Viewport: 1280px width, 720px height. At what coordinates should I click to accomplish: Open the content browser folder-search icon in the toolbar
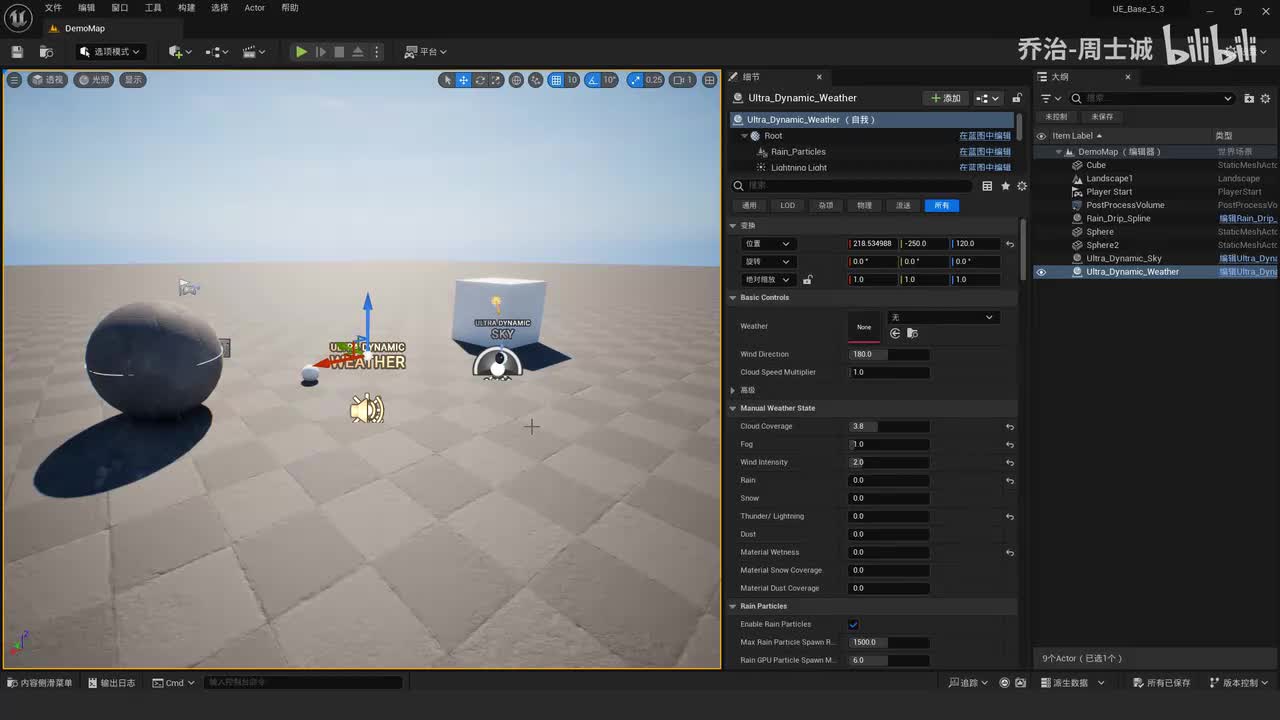tap(46, 52)
